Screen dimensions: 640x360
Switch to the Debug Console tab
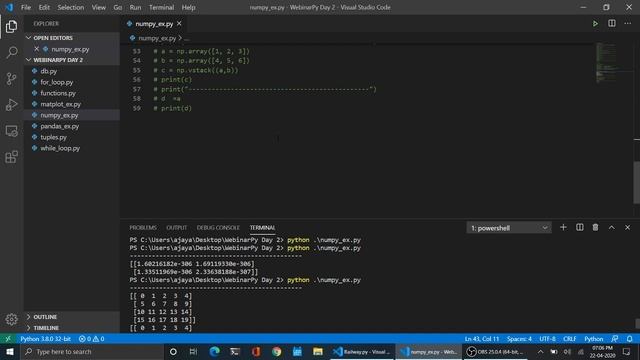[x=218, y=227]
